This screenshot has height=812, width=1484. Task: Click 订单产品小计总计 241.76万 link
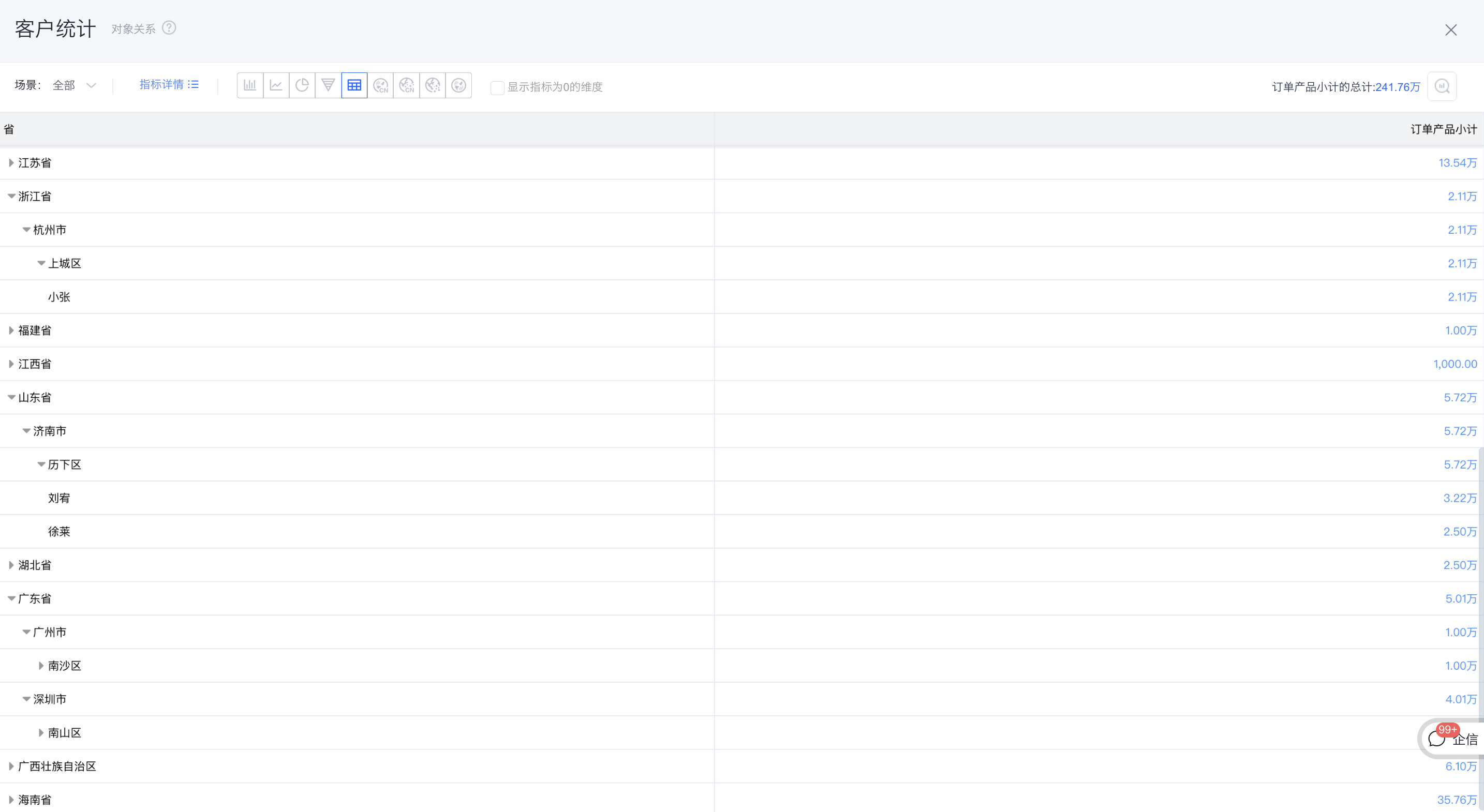(1397, 87)
